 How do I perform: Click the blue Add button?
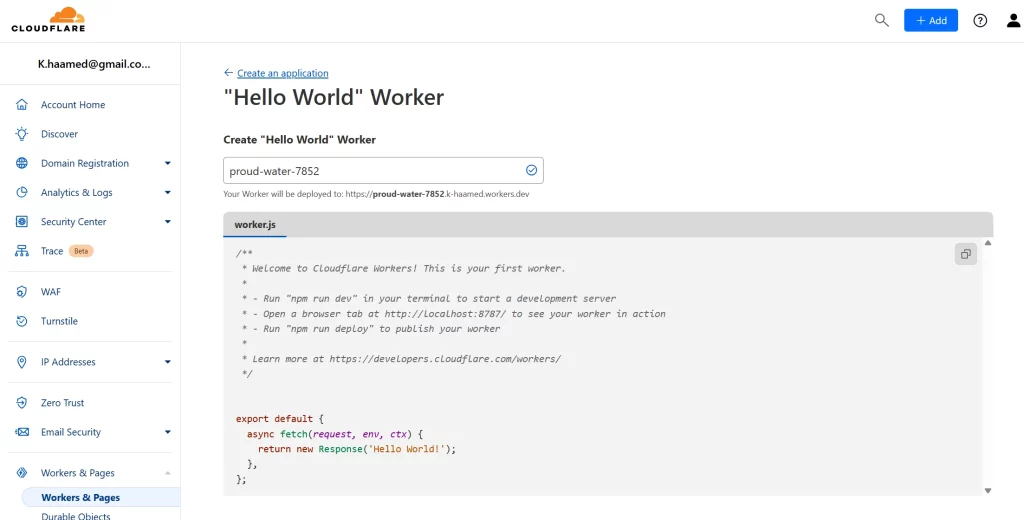[x=931, y=20]
